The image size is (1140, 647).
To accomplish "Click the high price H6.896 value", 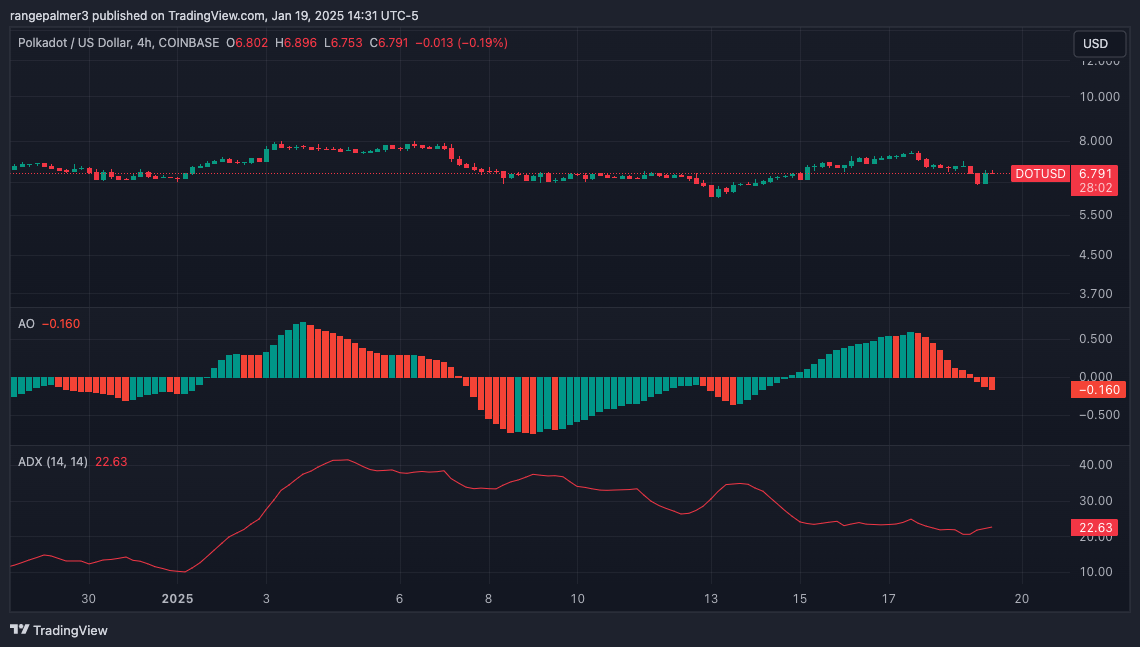I will pyautogui.click(x=296, y=43).
